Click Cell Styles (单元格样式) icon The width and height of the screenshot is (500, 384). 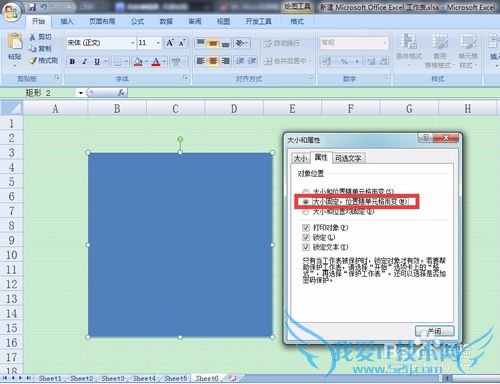tap(468, 41)
